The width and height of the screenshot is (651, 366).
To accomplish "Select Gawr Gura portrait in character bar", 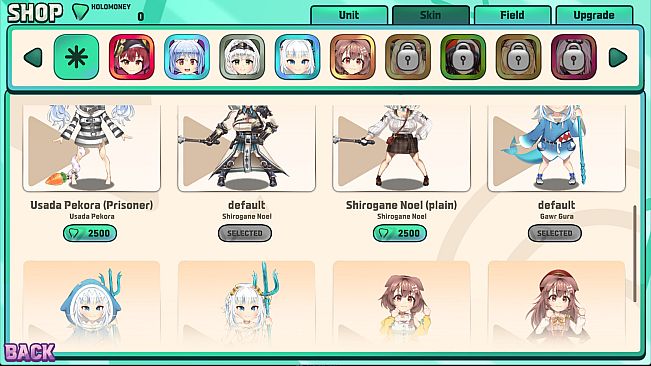I will tap(297, 57).
